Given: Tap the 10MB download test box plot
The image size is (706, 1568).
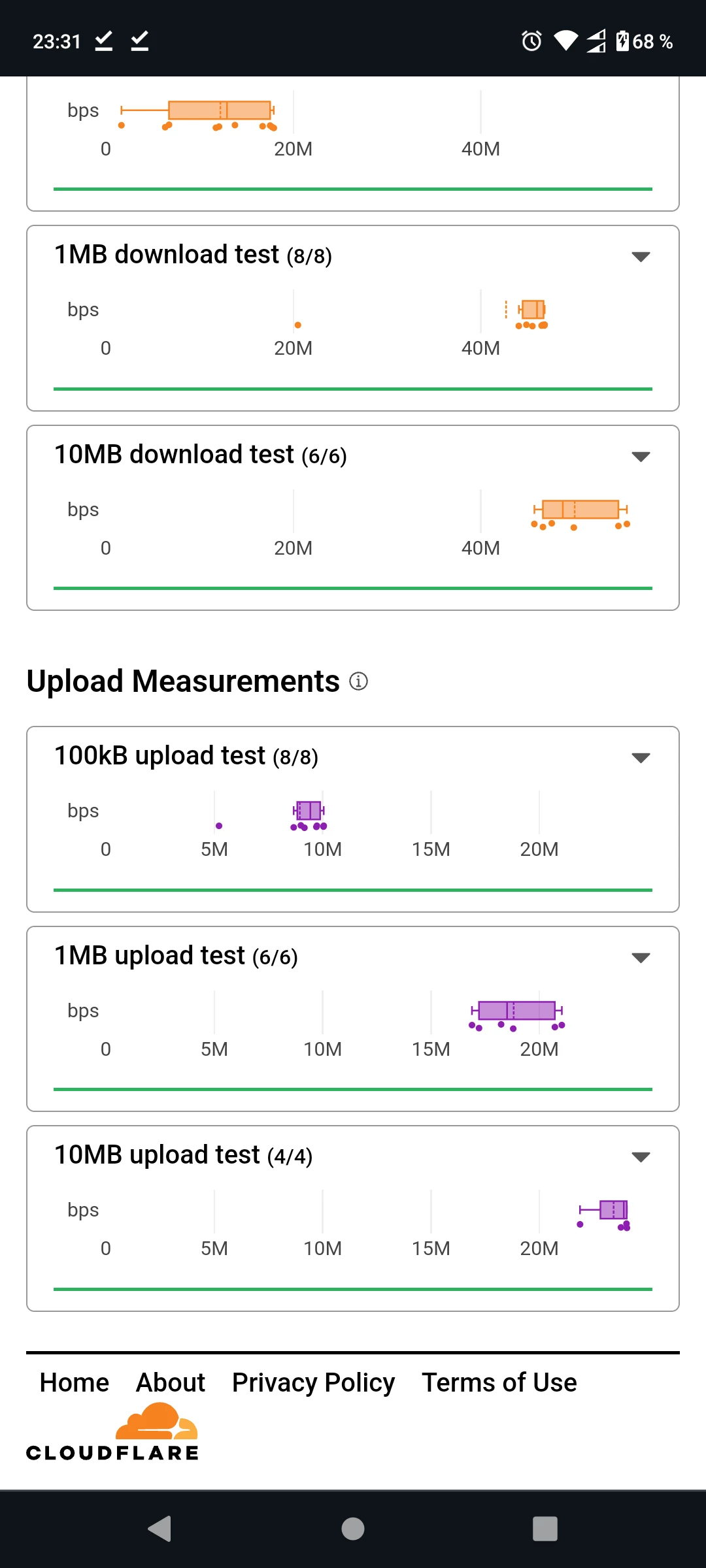Looking at the screenshot, I should (580, 510).
